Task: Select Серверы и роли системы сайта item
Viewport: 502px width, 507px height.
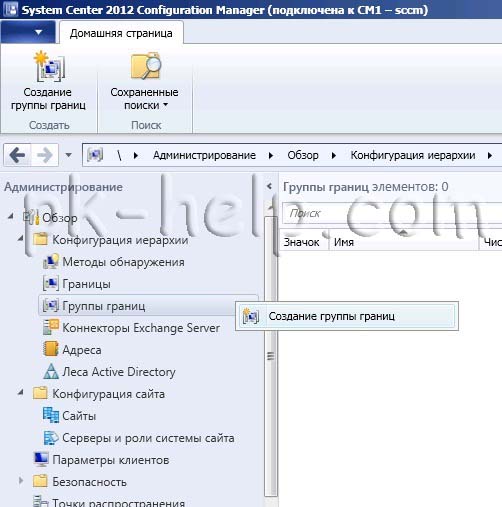Action: (x=148, y=438)
